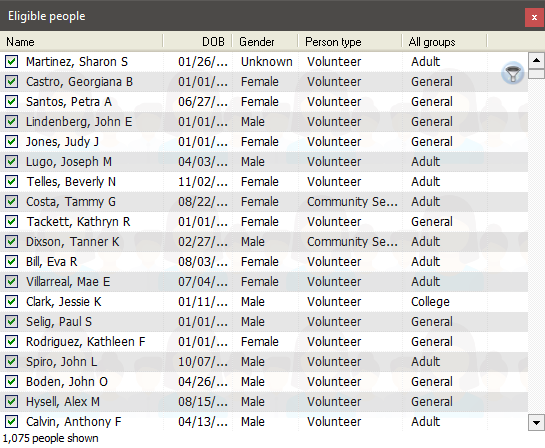
Task: Close the Eligible people panel
Action: [534, 17]
